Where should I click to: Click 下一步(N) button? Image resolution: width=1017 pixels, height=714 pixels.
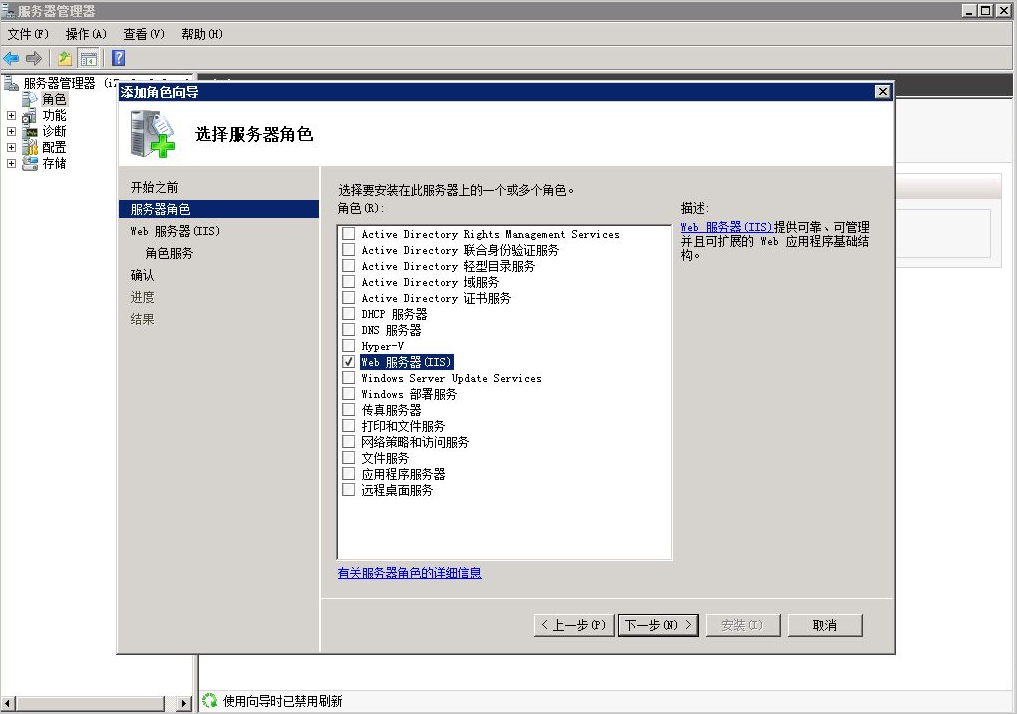(x=658, y=625)
